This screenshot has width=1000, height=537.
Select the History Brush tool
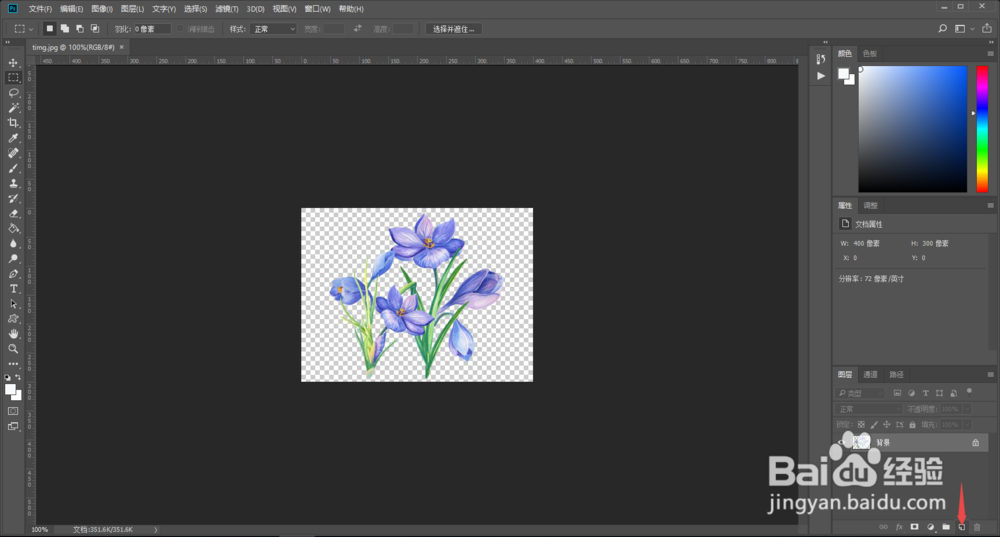[13, 198]
